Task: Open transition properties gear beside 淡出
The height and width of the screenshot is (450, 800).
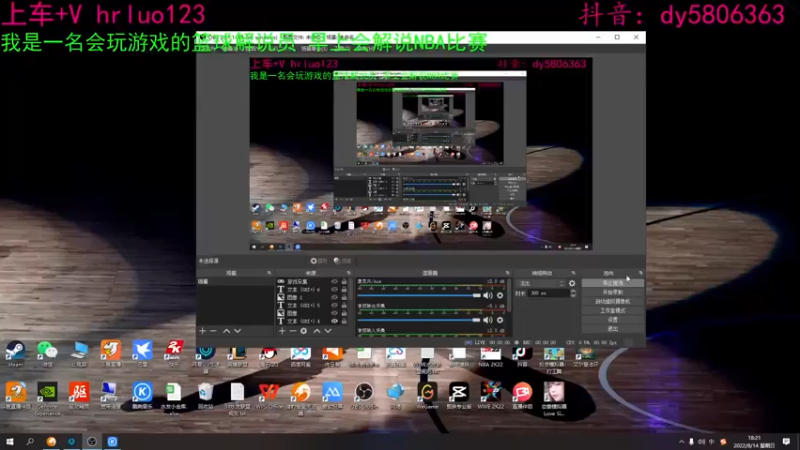Action: point(572,283)
